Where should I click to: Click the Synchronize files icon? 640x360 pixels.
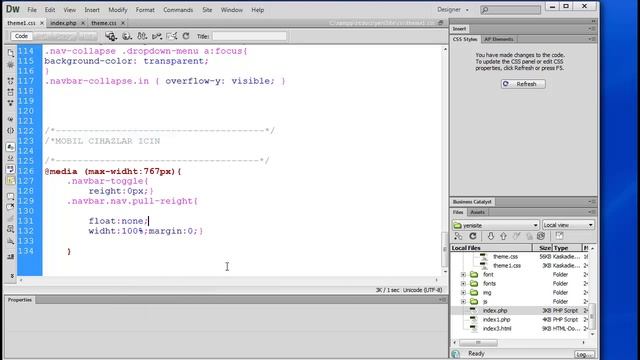click(x=541, y=236)
